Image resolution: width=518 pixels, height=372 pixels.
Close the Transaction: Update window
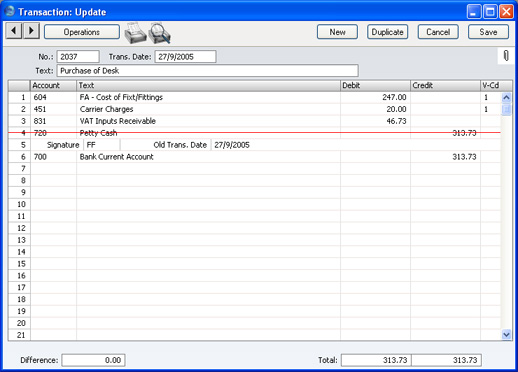[506, 12]
